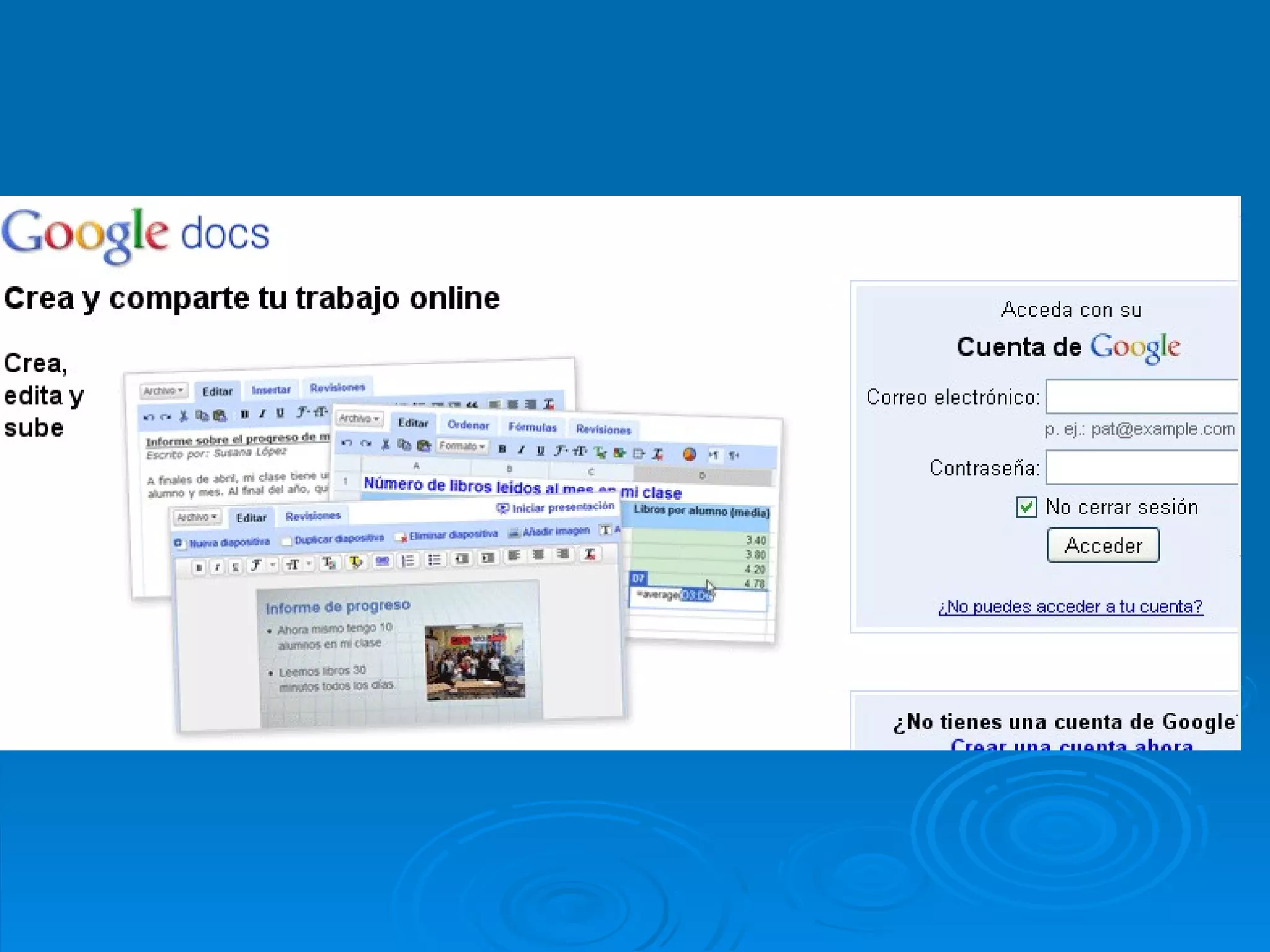This screenshot has width=1270, height=952.
Task: Select the Insertar tab
Action: [x=271, y=390]
